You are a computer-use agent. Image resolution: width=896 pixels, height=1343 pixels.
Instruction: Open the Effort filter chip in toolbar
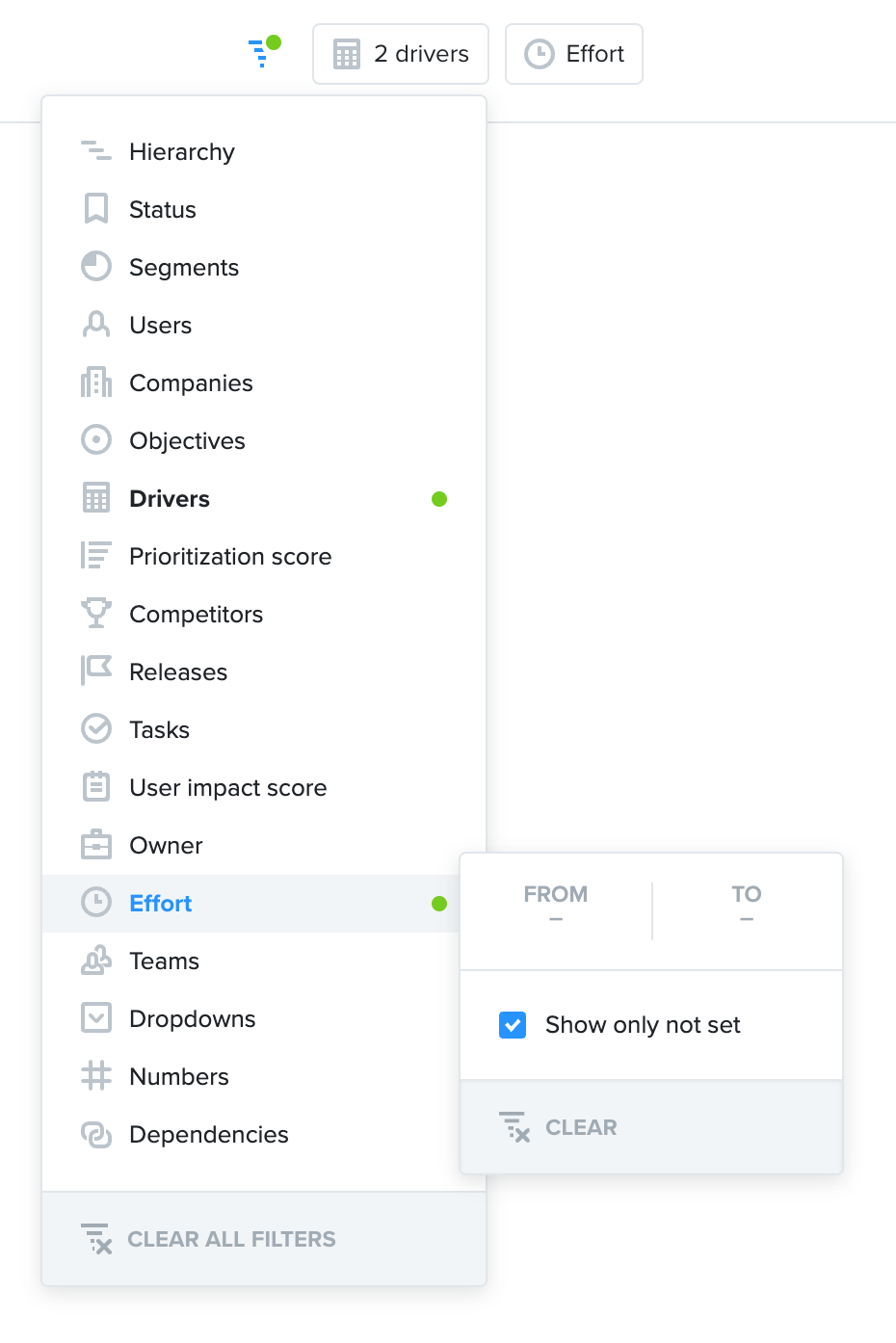pyautogui.click(x=574, y=54)
